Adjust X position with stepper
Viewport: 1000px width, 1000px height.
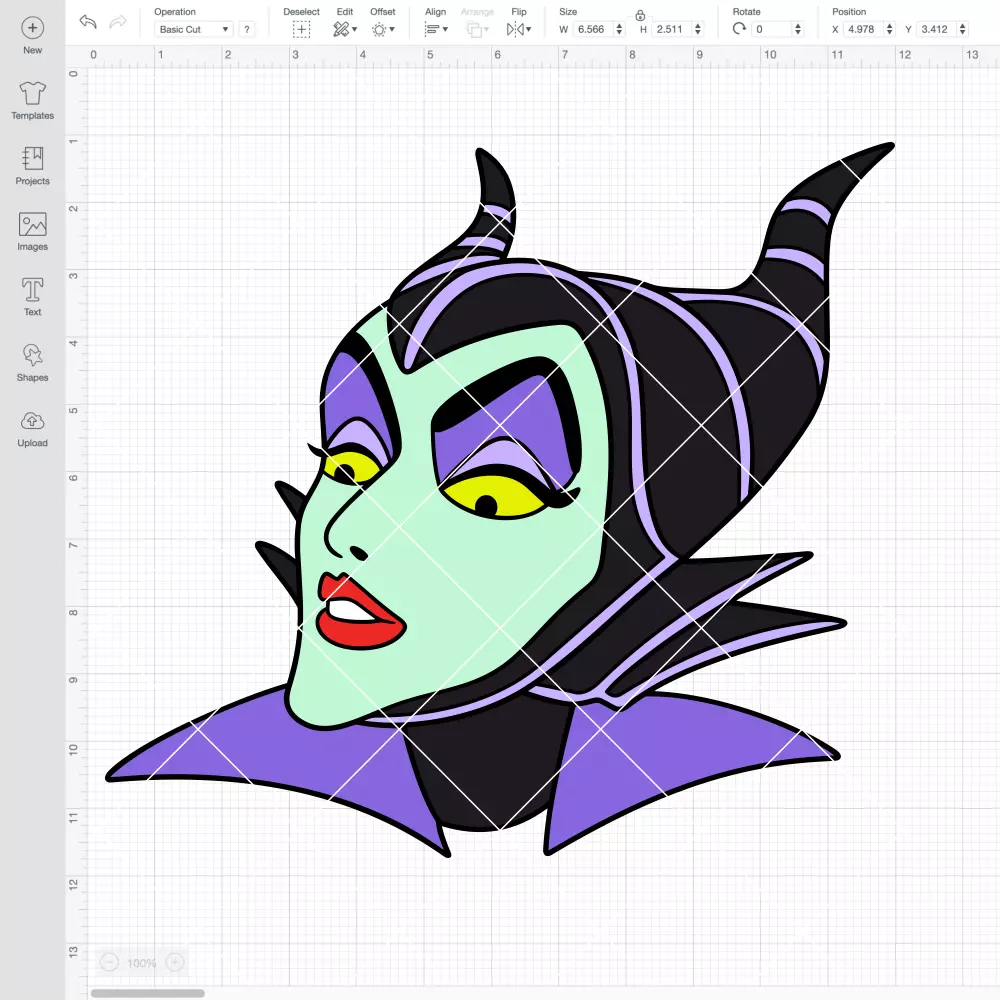890,29
